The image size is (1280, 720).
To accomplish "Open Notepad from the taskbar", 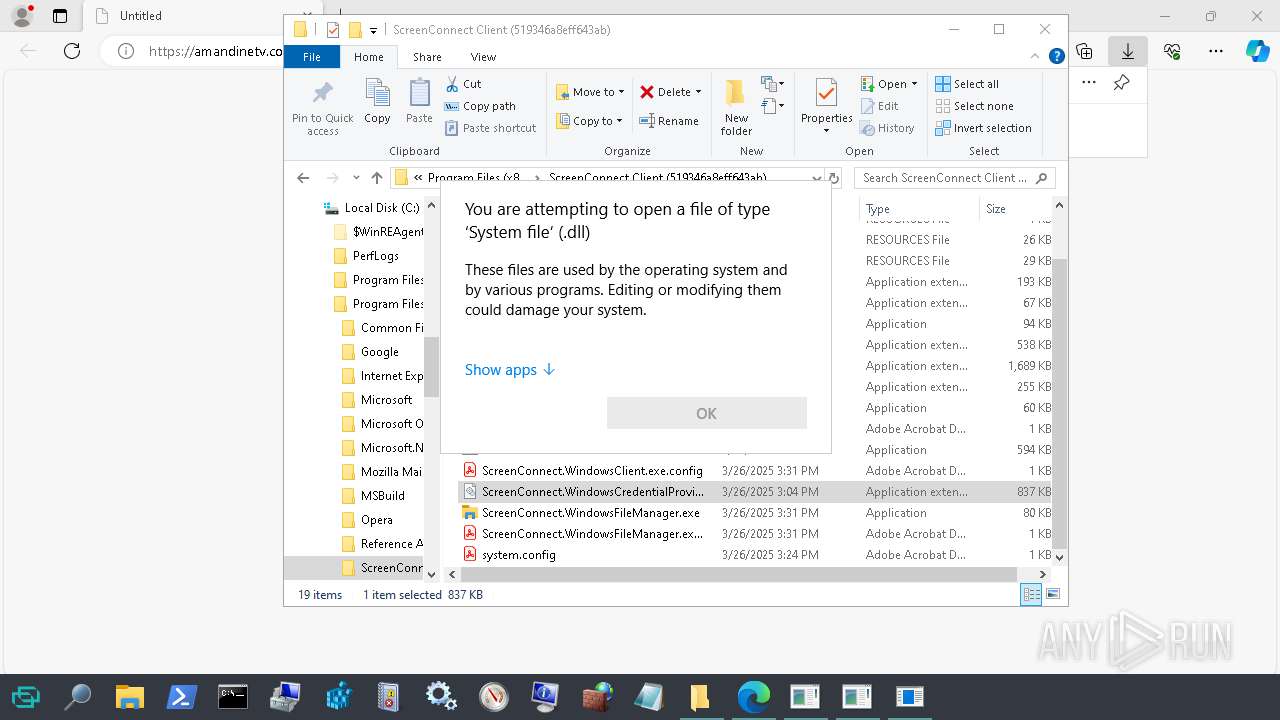I will point(649,696).
